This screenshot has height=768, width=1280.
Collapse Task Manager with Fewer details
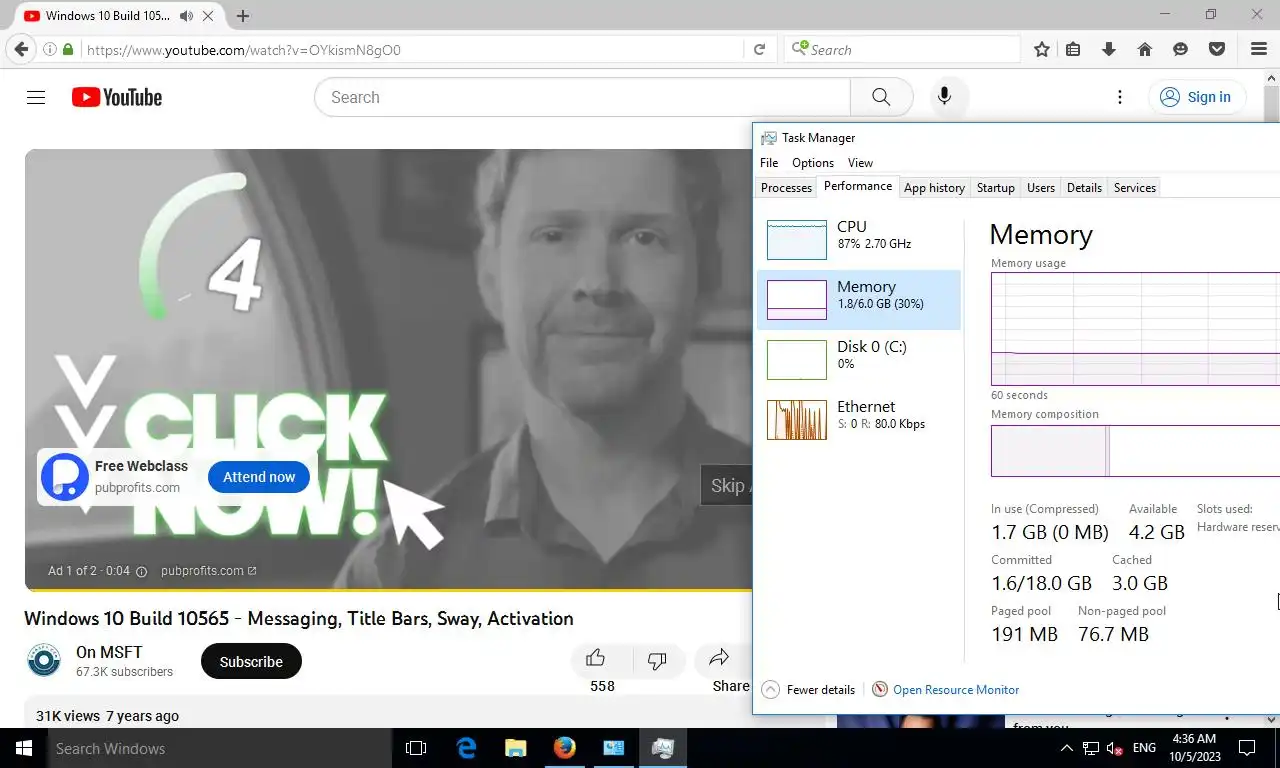pyautogui.click(x=808, y=689)
